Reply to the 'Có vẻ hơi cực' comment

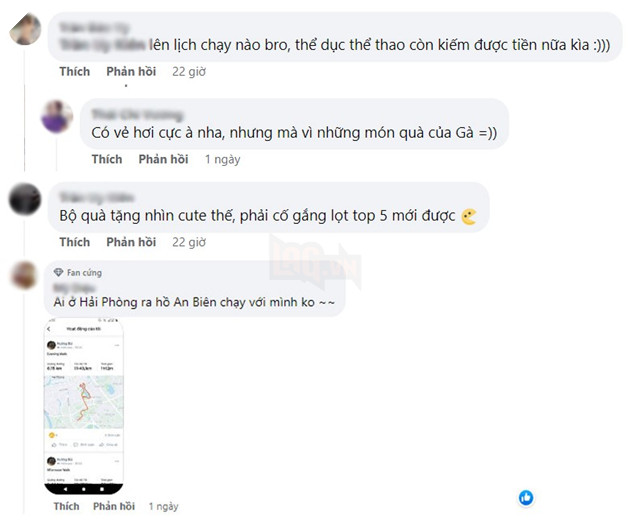[x=163, y=159]
